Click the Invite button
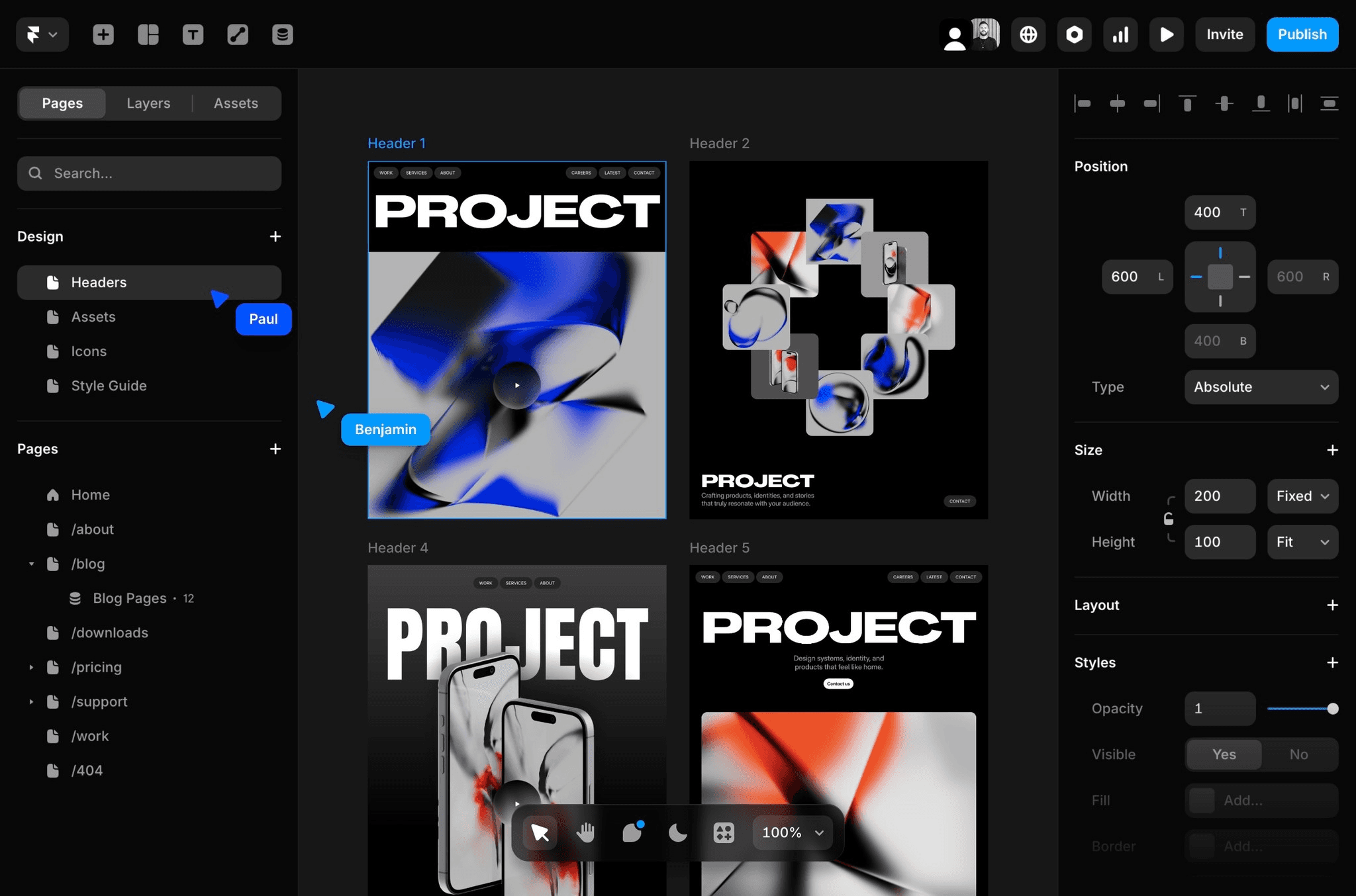This screenshot has width=1356, height=896. point(1225,34)
